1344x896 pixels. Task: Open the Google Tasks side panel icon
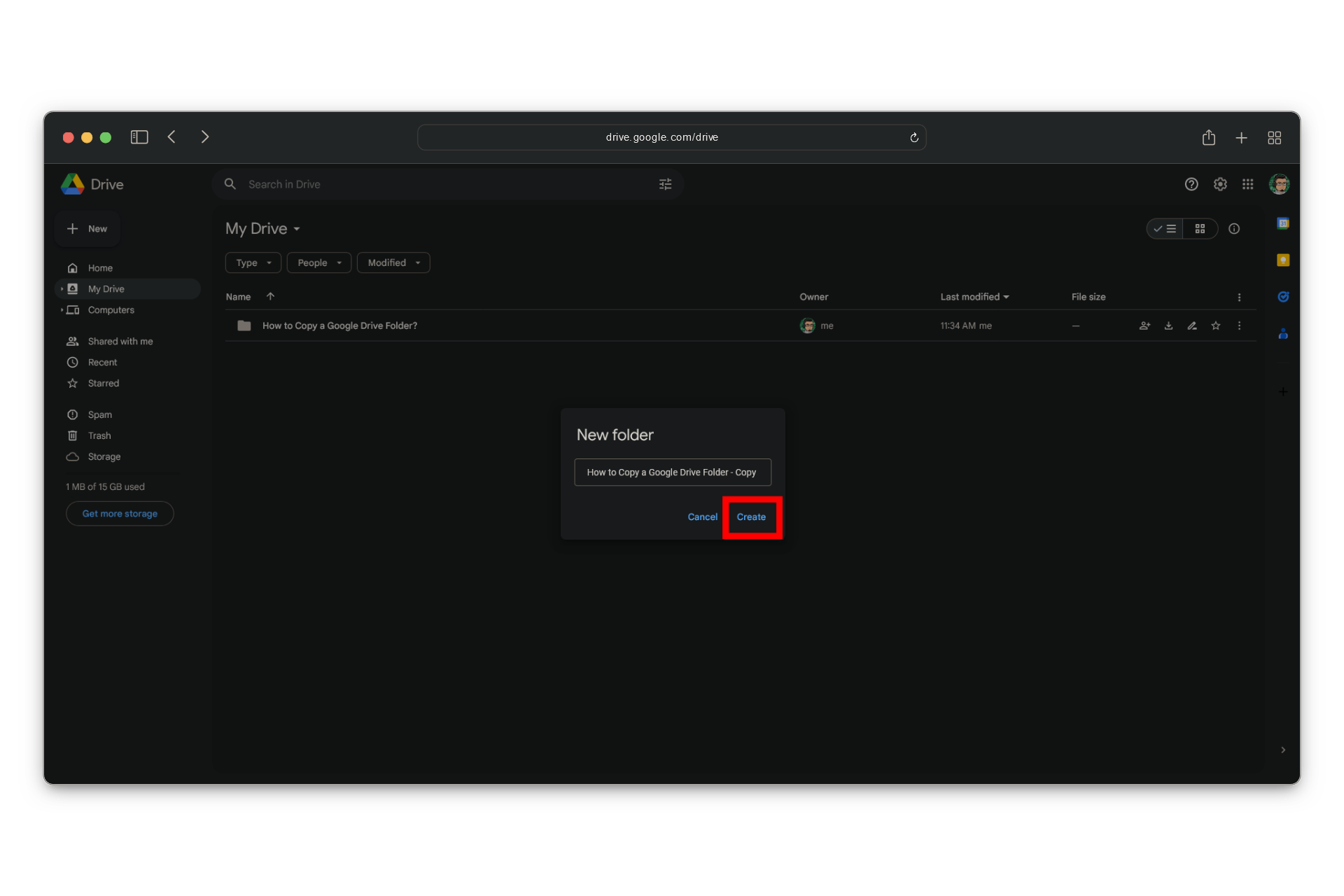(x=1283, y=297)
